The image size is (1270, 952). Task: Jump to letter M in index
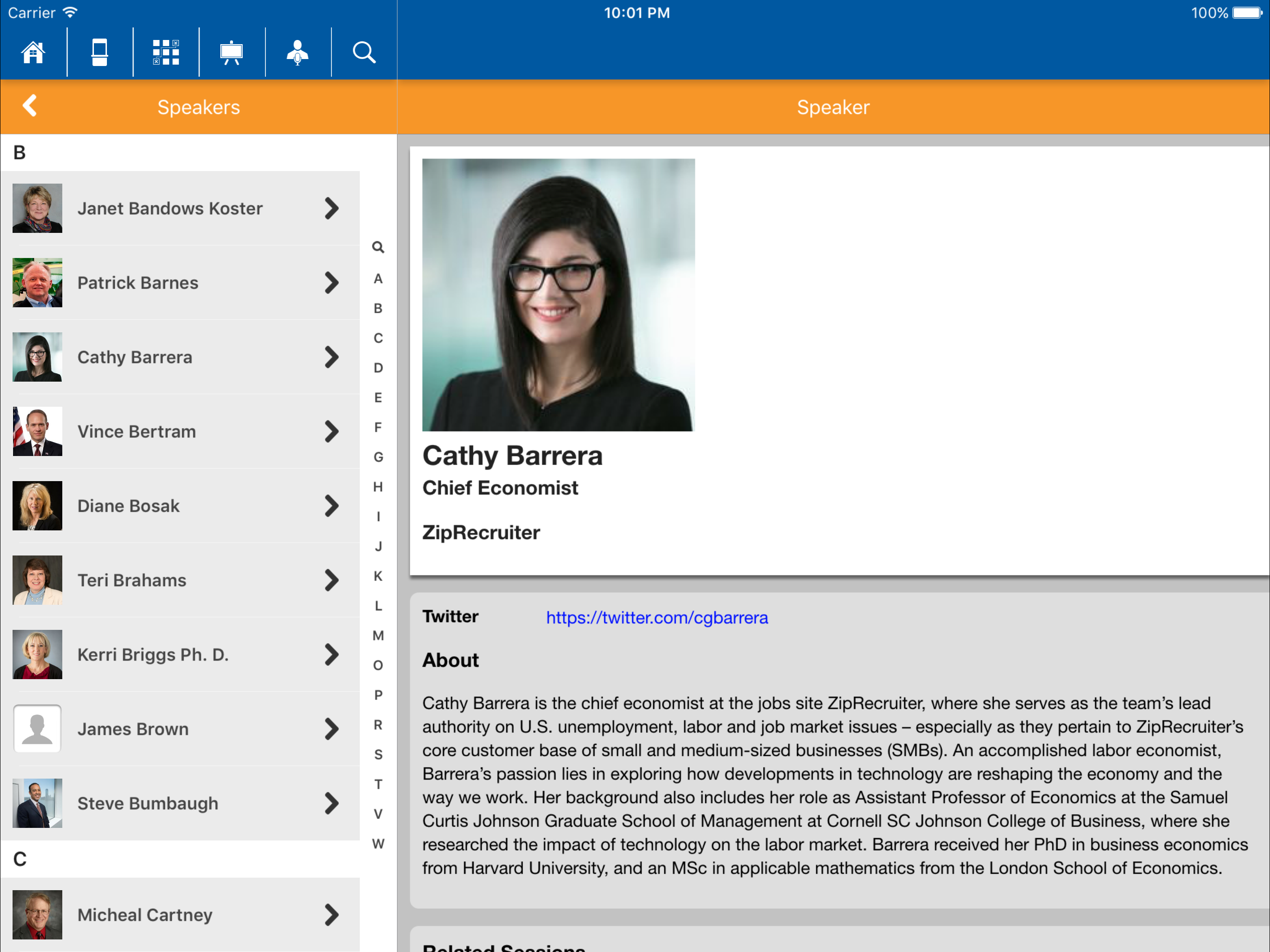click(378, 635)
